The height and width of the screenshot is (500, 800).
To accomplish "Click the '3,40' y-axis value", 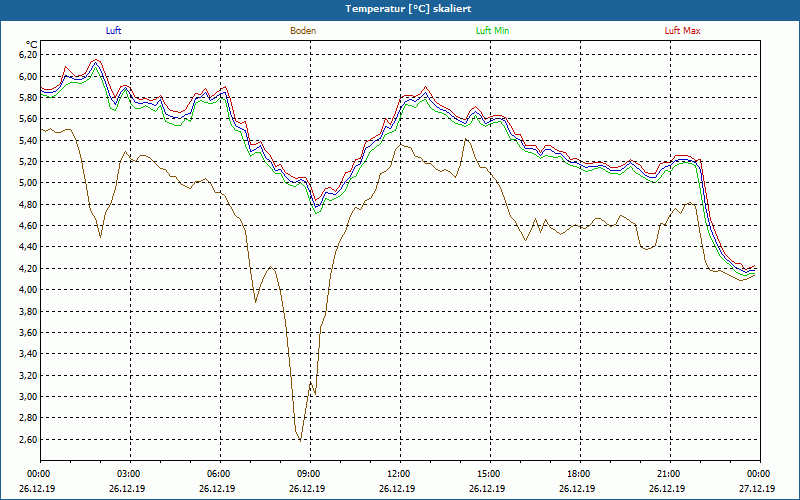I will point(29,354).
